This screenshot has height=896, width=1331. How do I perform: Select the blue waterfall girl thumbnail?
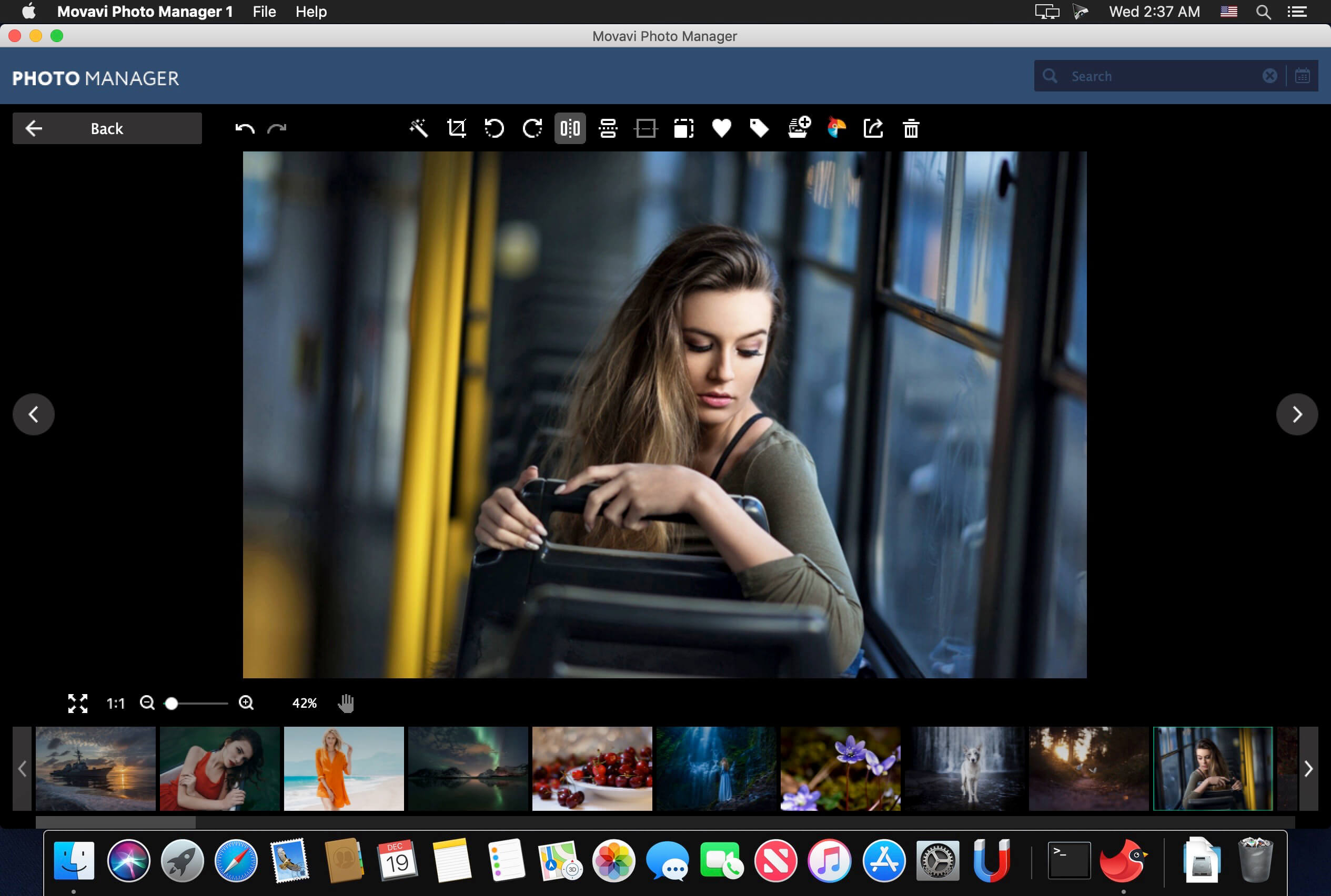click(x=716, y=769)
